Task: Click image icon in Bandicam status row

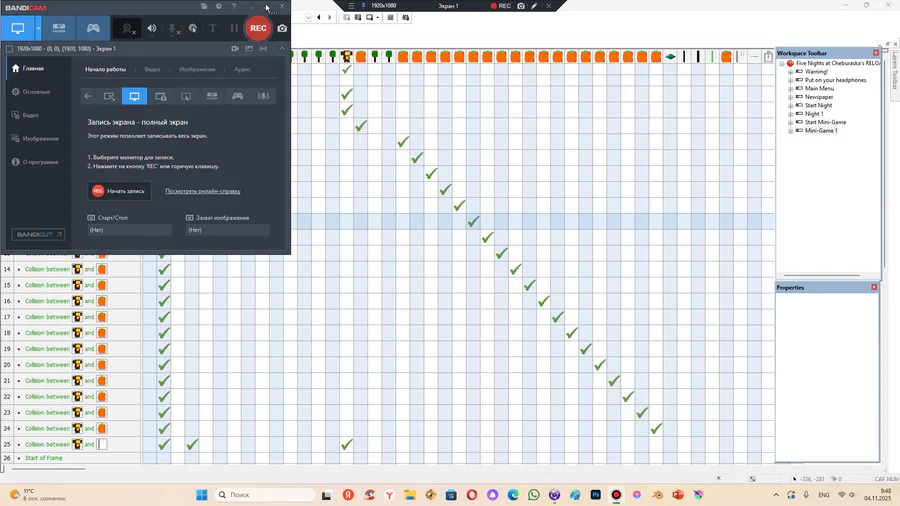Action: coord(249,49)
